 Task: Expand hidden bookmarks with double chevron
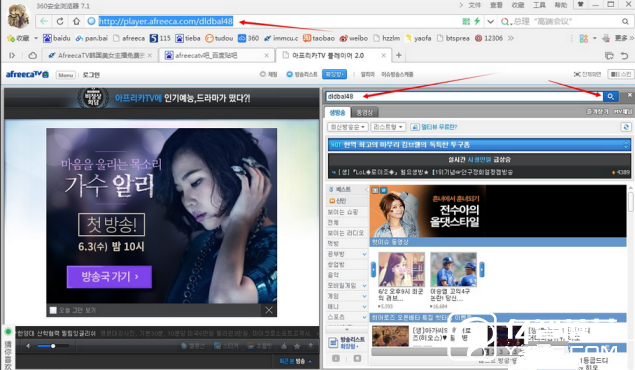click(x=511, y=38)
